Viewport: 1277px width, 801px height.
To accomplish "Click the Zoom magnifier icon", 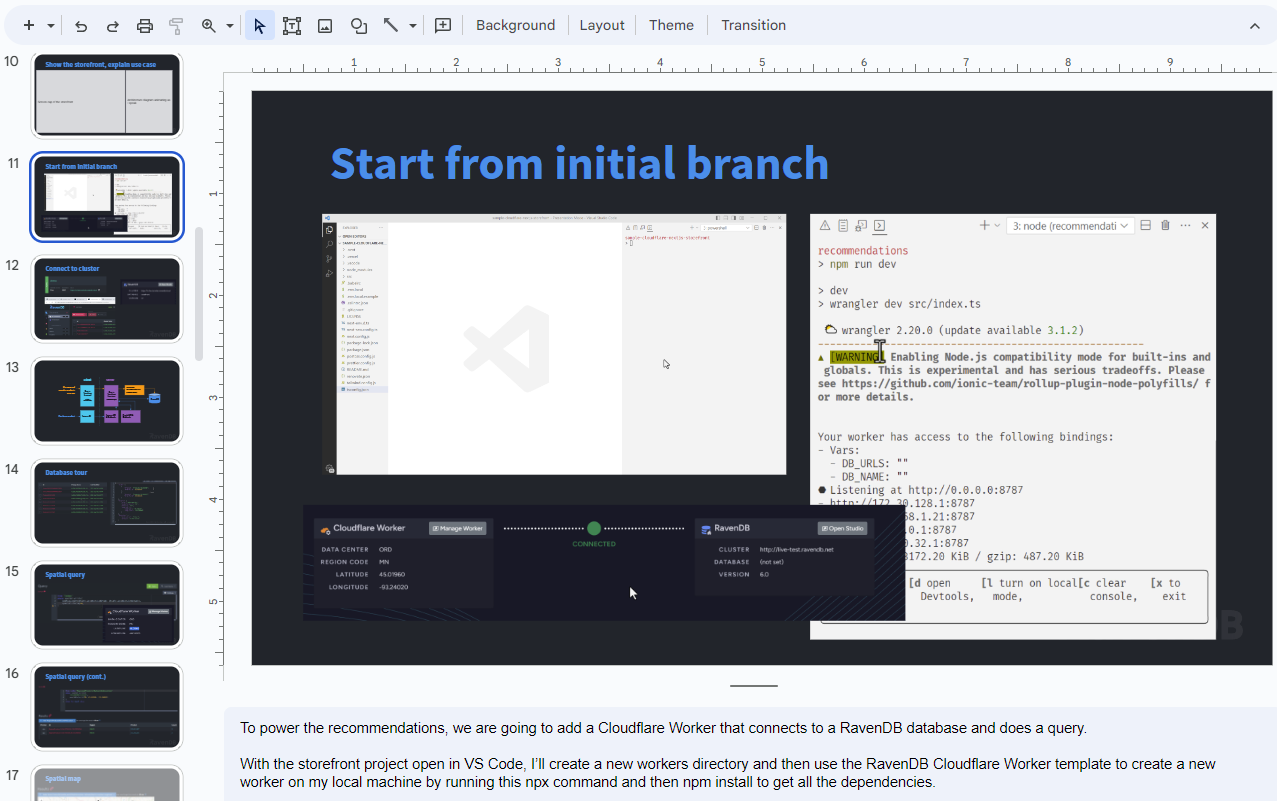I will [x=209, y=25].
